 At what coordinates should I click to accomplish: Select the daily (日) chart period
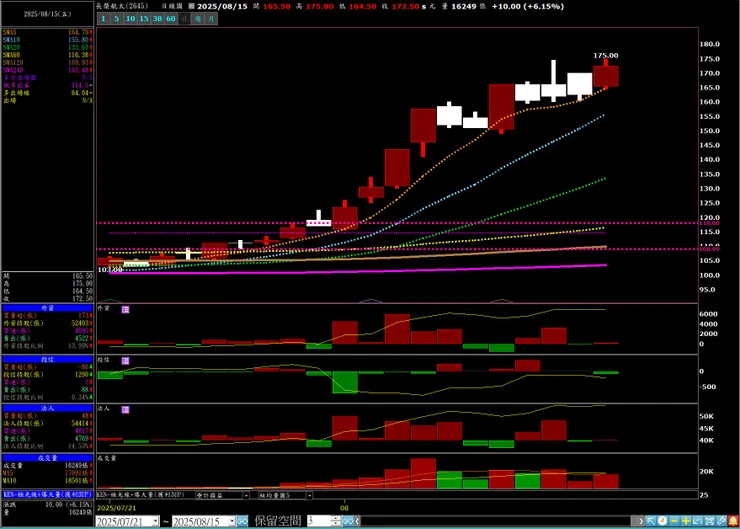[185, 19]
